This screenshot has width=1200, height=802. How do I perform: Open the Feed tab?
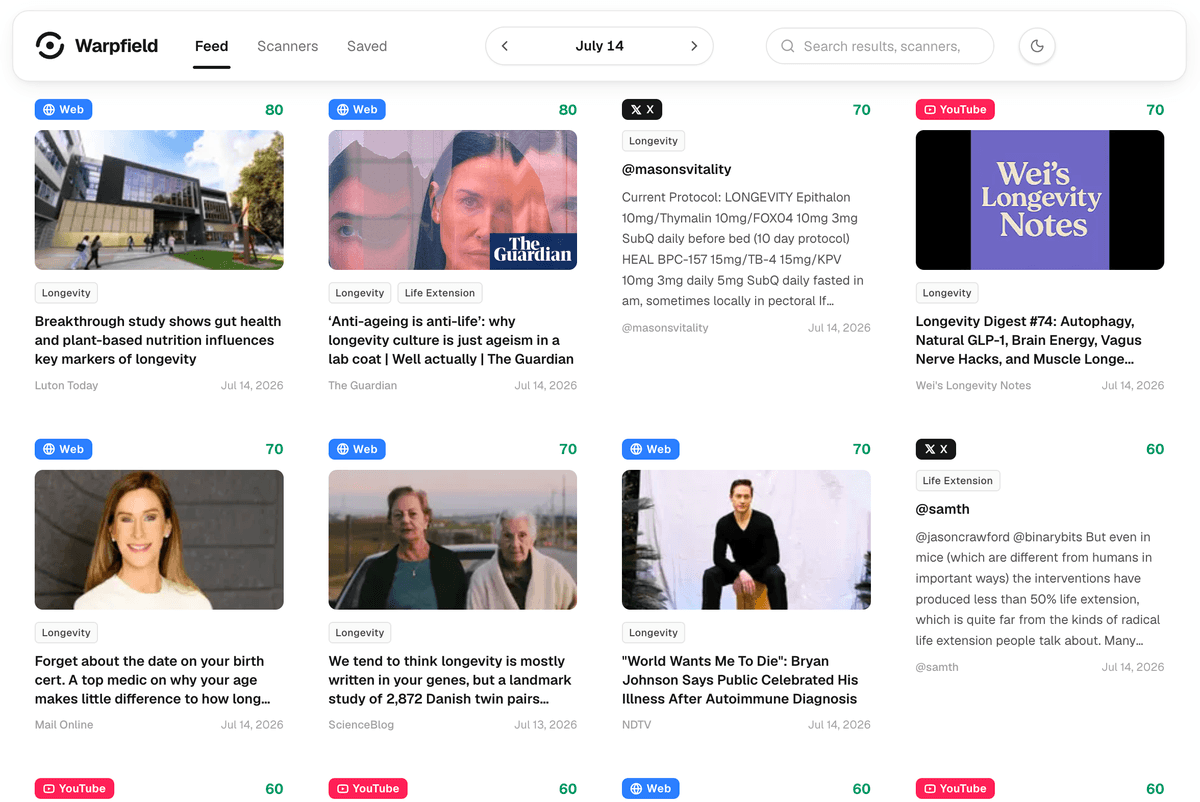(212, 46)
